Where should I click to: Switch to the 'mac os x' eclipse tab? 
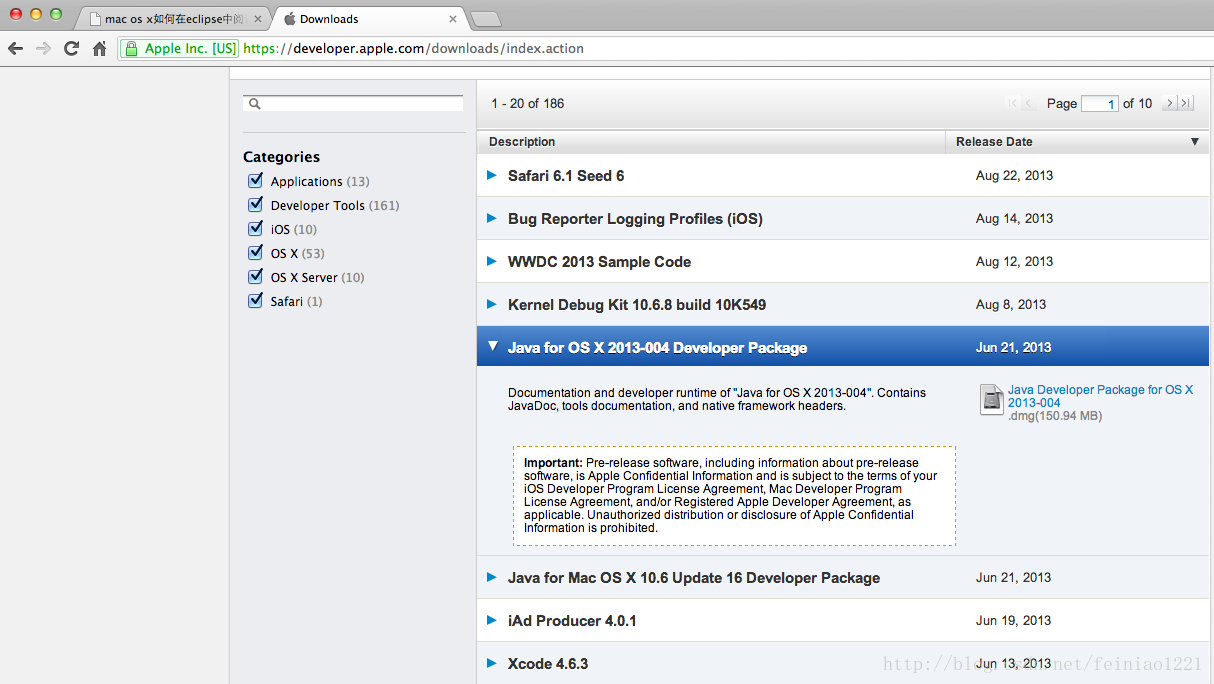click(172, 19)
